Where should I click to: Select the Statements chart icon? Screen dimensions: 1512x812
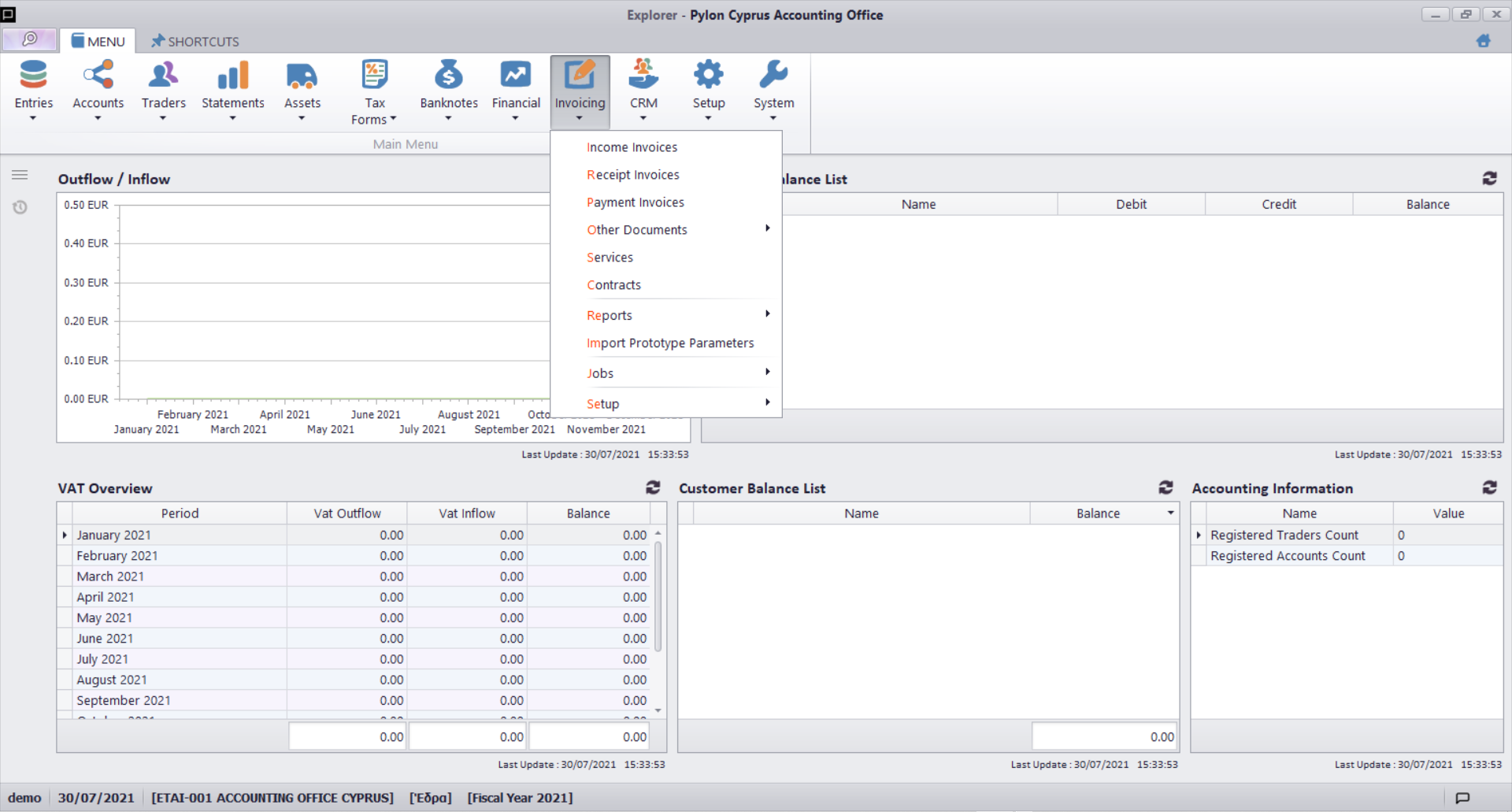coord(232,76)
